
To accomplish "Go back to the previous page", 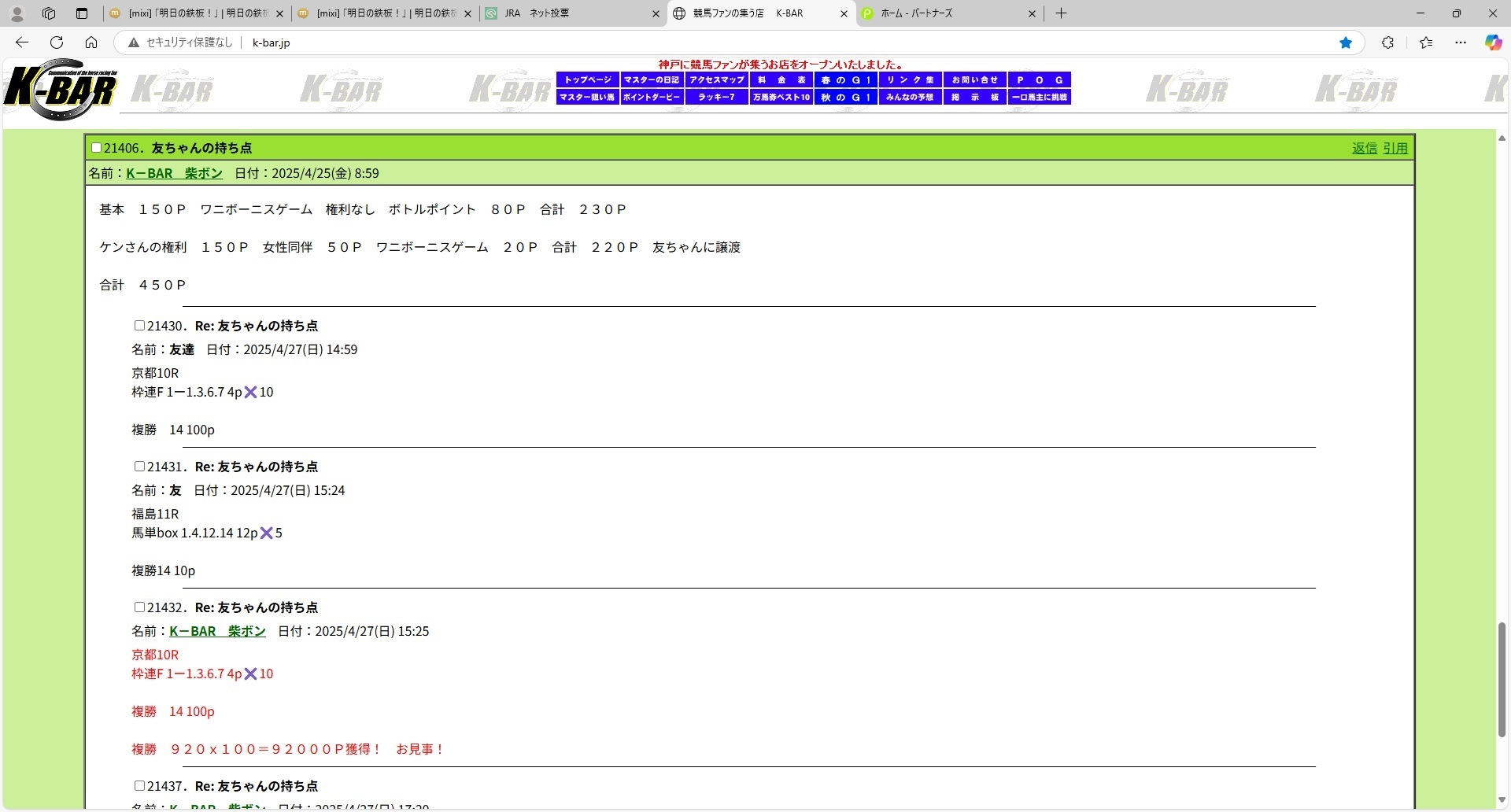I will pyautogui.click(x=22, y=42).
